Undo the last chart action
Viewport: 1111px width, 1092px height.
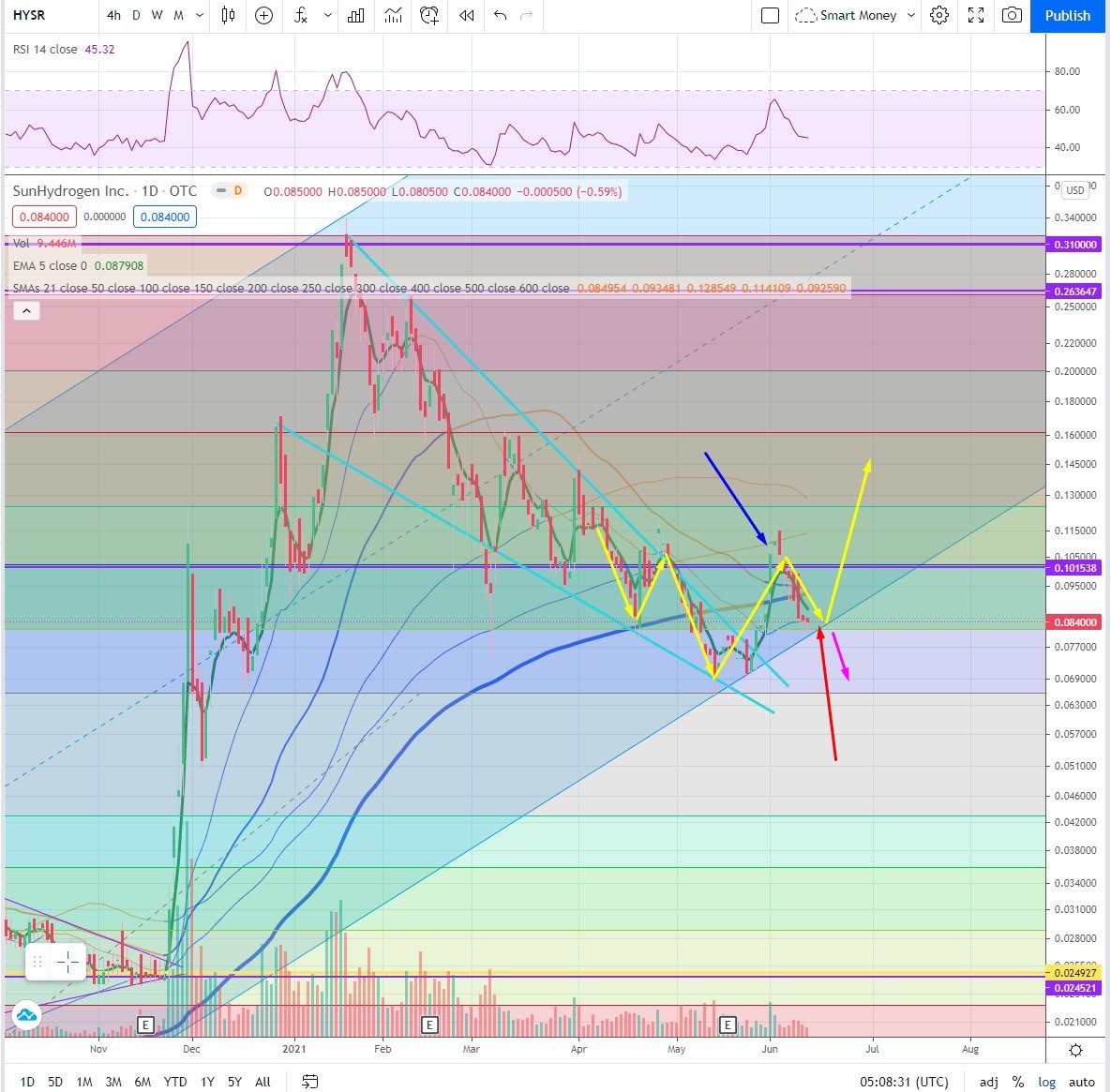pyautogui.click(x=501, y=15)
